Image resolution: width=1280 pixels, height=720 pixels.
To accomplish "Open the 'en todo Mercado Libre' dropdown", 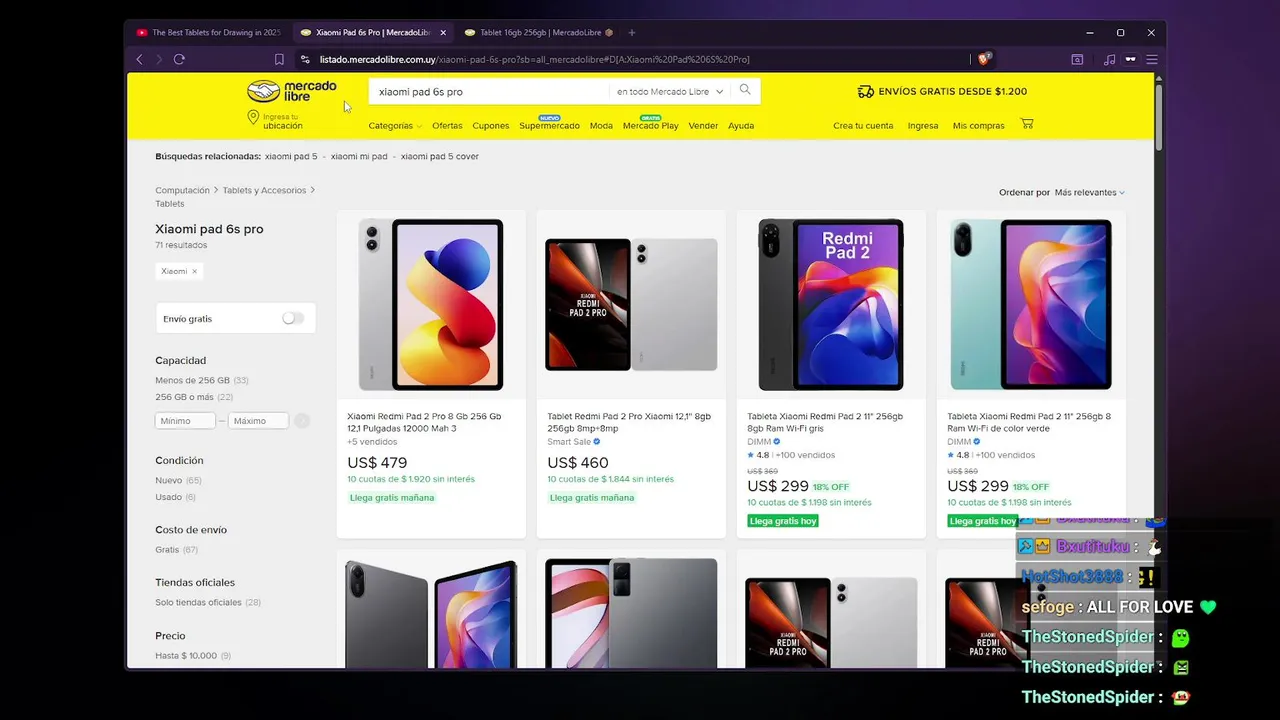I will pos(669,91).
